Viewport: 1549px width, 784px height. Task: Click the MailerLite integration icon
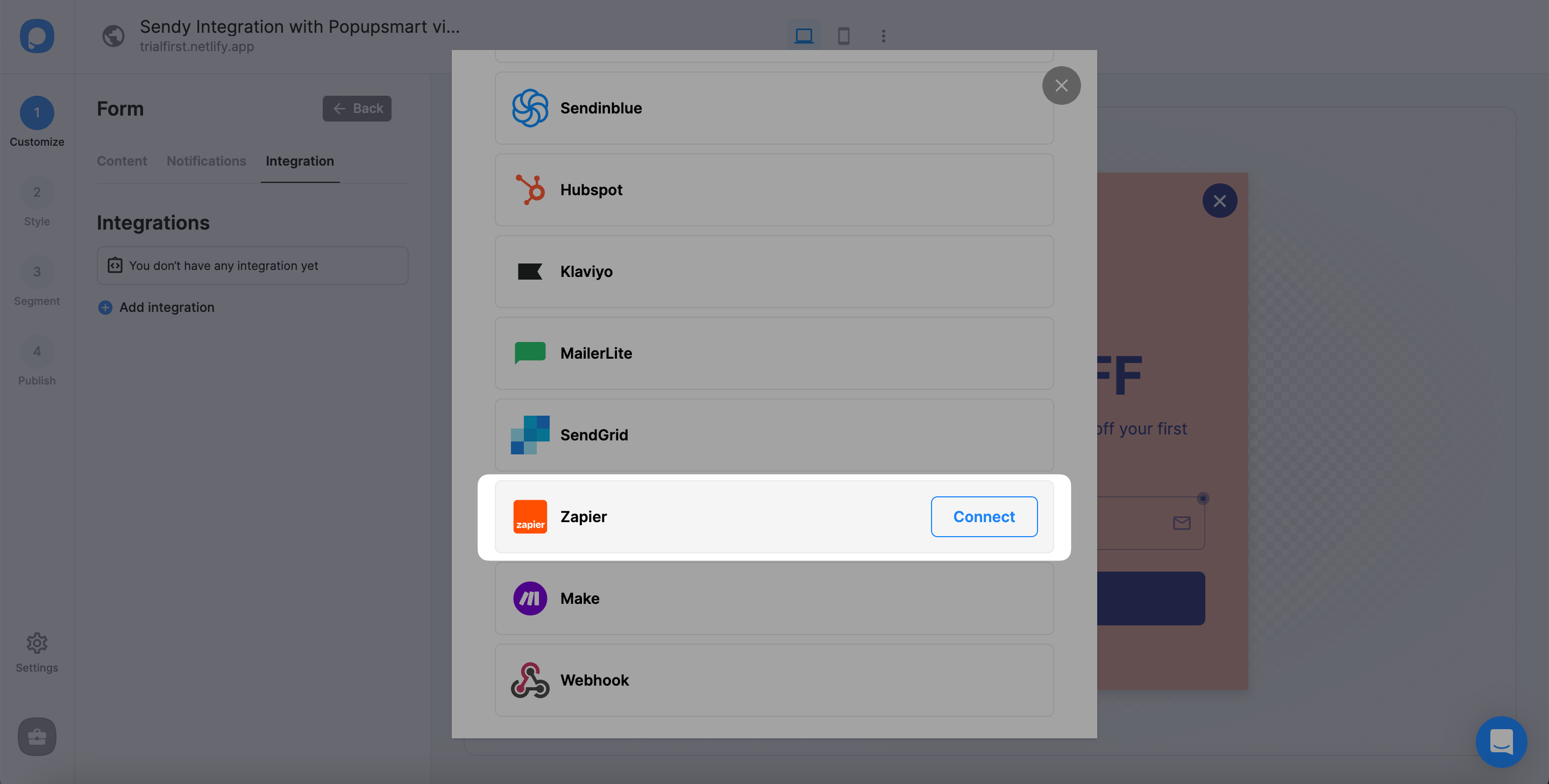(x=530, y=353)
